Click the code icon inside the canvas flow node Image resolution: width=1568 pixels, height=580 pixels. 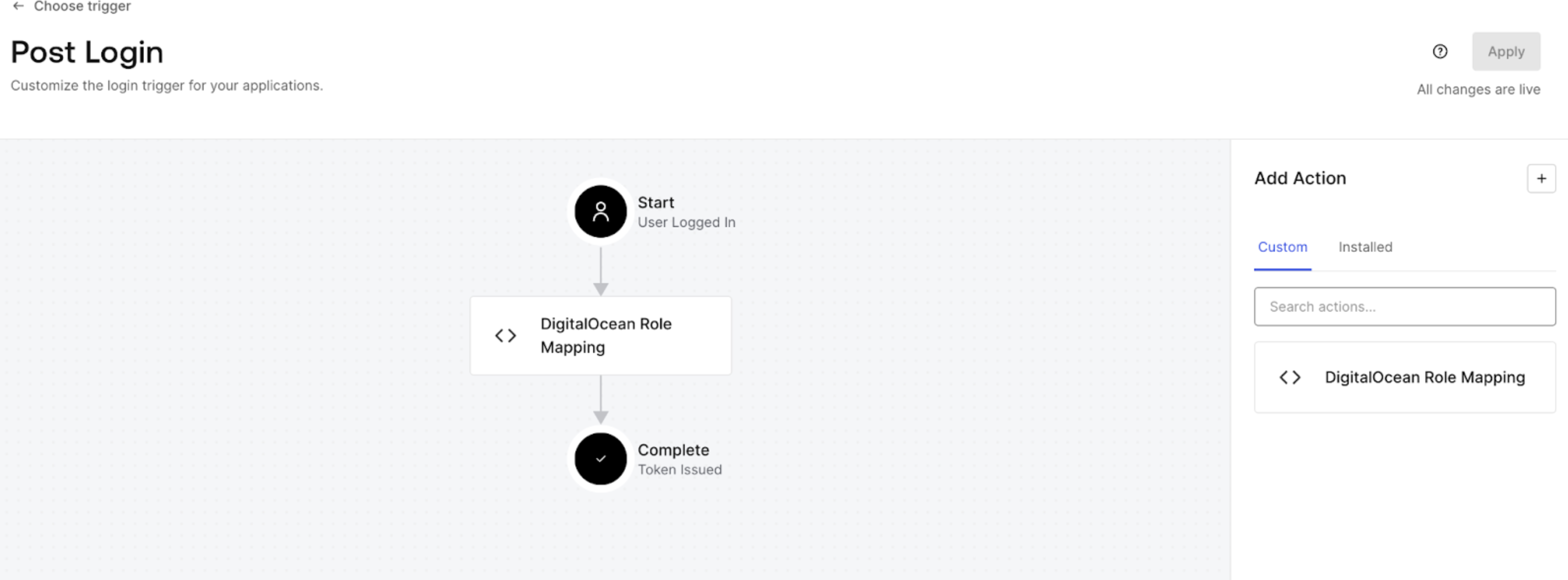[x=505, y=335]
